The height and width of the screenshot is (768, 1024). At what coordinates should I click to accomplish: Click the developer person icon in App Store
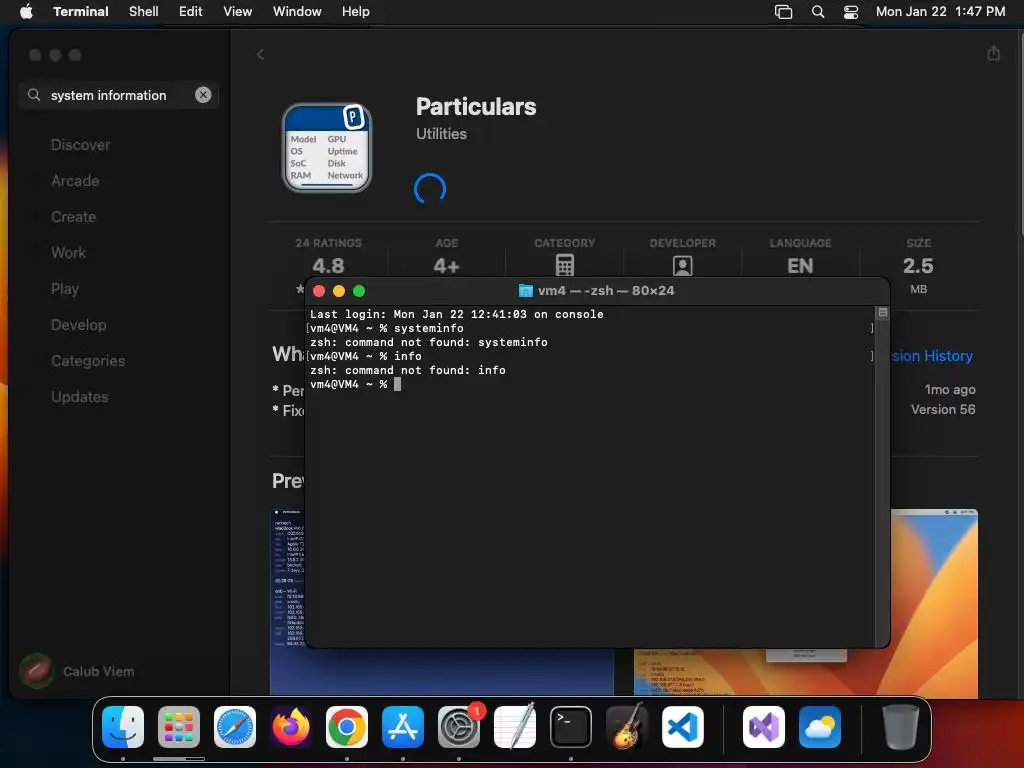682,265
